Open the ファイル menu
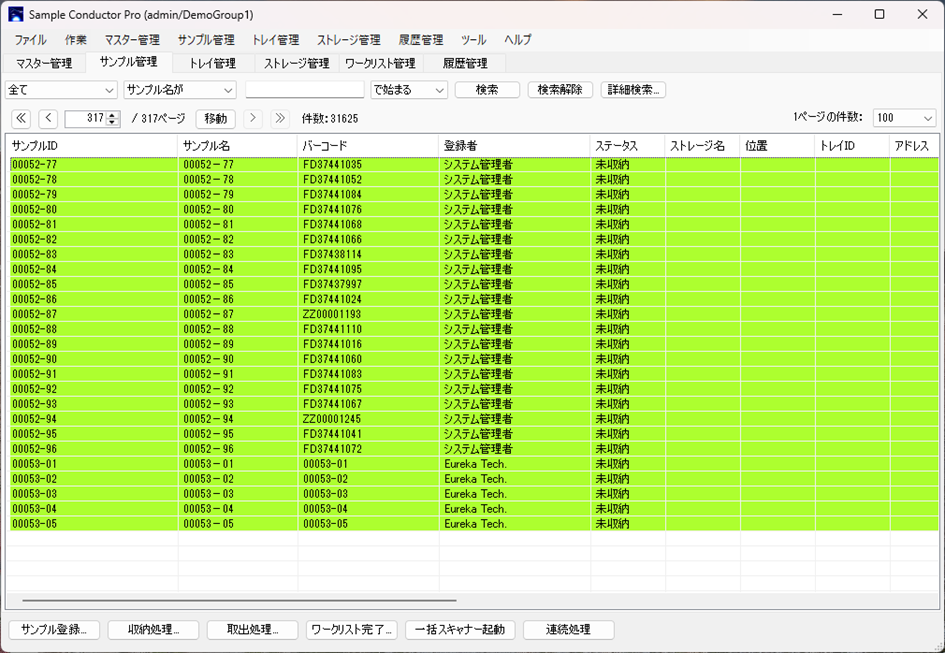This screenshot has height=653, width=945. (x=30, y=40)
